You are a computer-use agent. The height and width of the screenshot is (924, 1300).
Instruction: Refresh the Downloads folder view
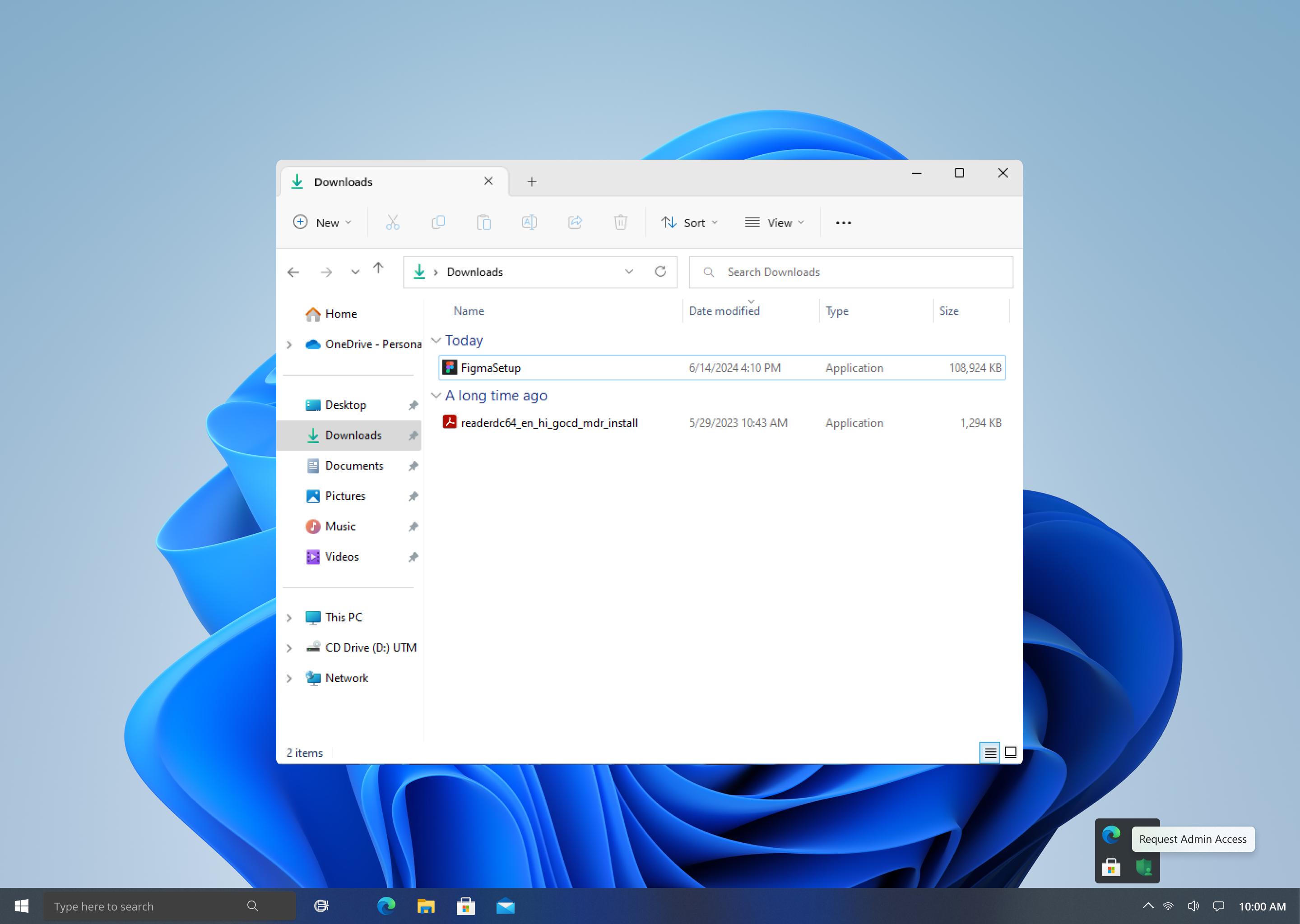point(660,272)
